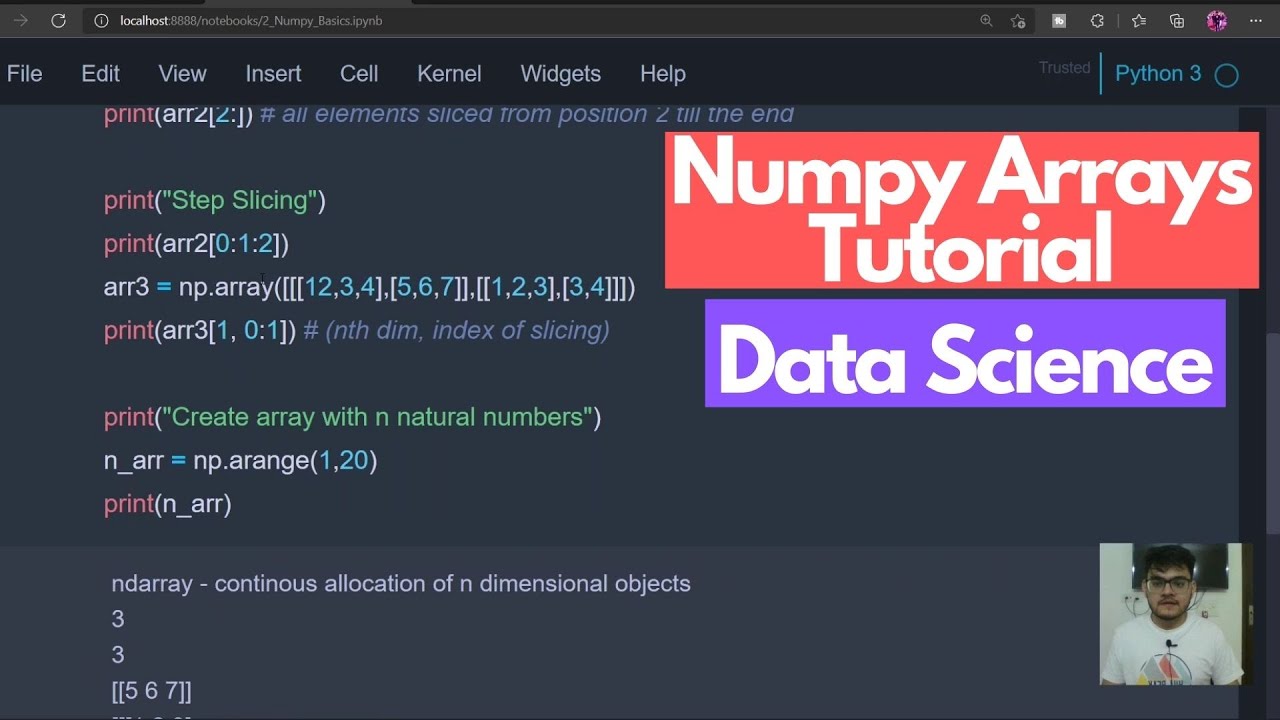Open the zoom magnifier in address bar
Image resolution: width=1280 pixels, height=720 pixels.
(x=986, y=20)
